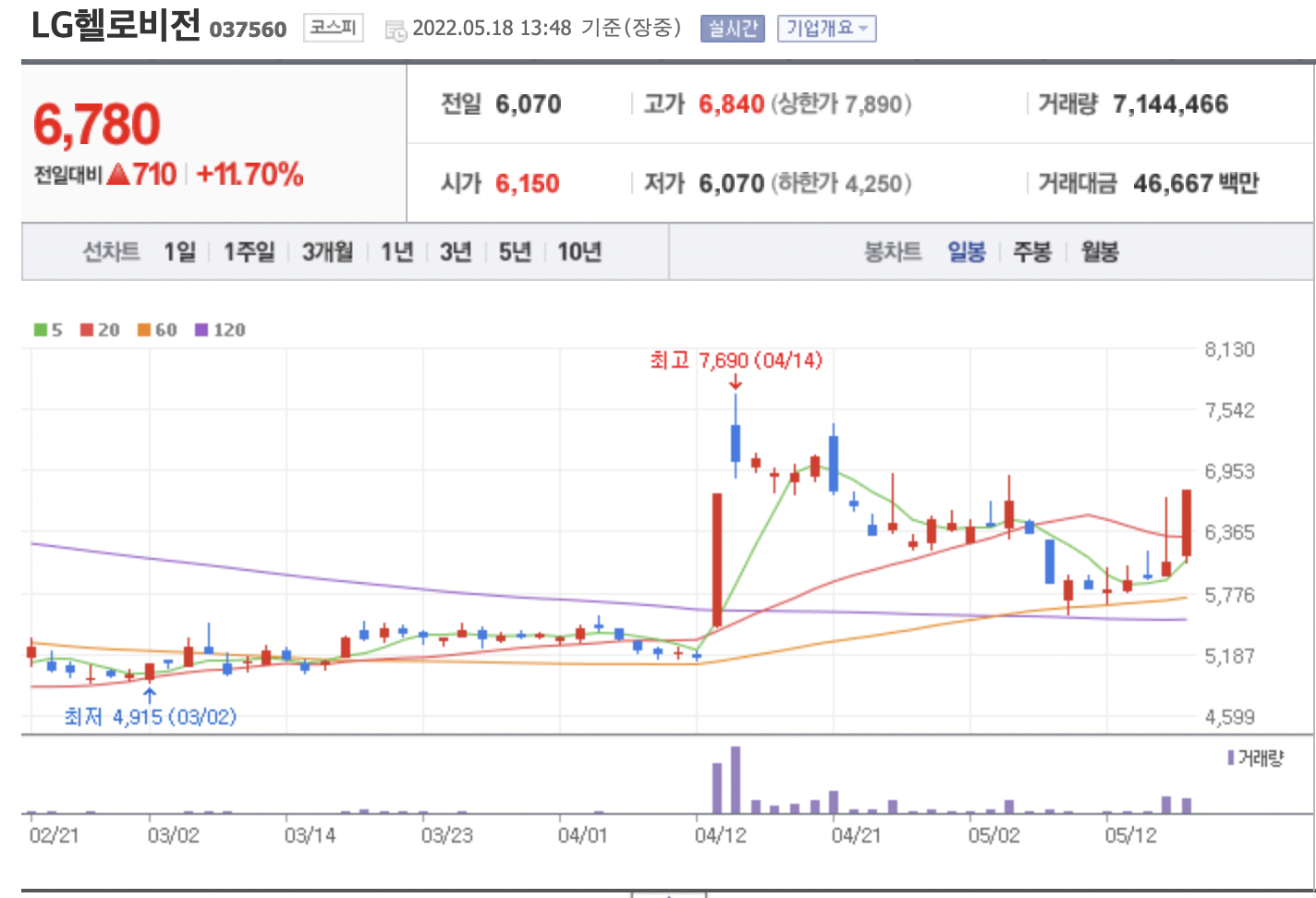Viewport: 1316px width, 898px height.
Task: Click the +11.70% change rate
Action: [x=250, y=174]
